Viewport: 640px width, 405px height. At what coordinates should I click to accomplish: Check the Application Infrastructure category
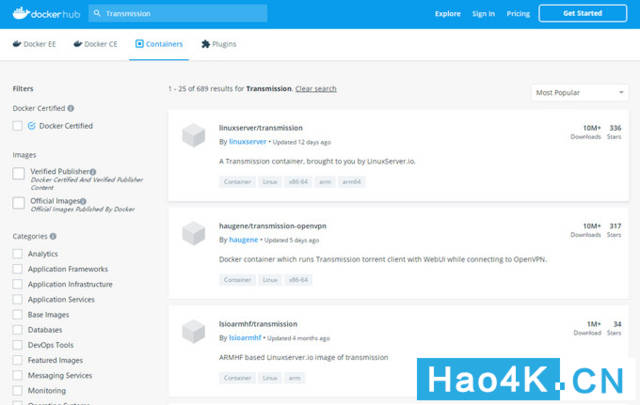18,284
